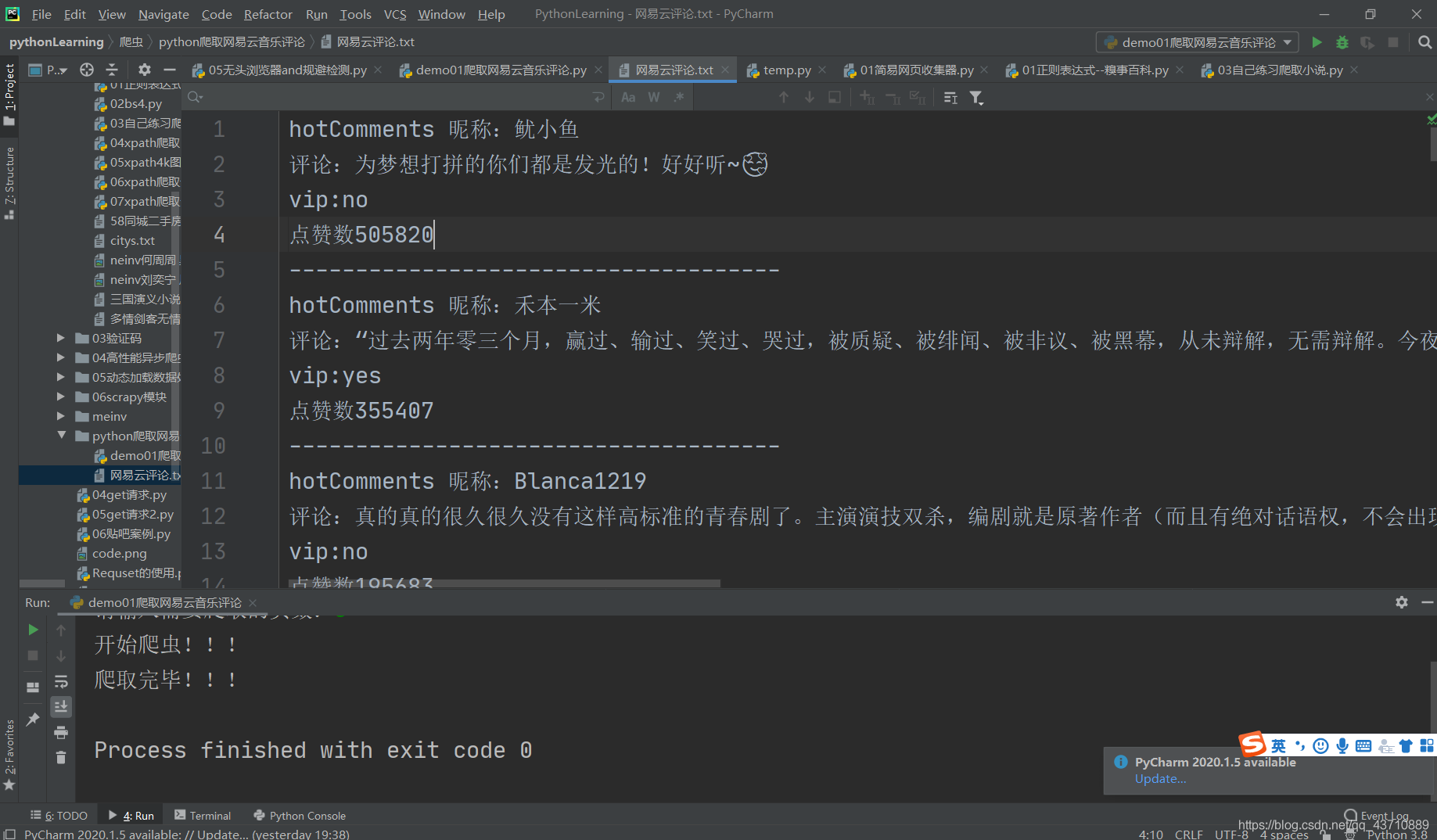The width and height of the screenshot is (1437, 840).
Task: Open search history dropdown in find field
Action: tap(195, 97)
